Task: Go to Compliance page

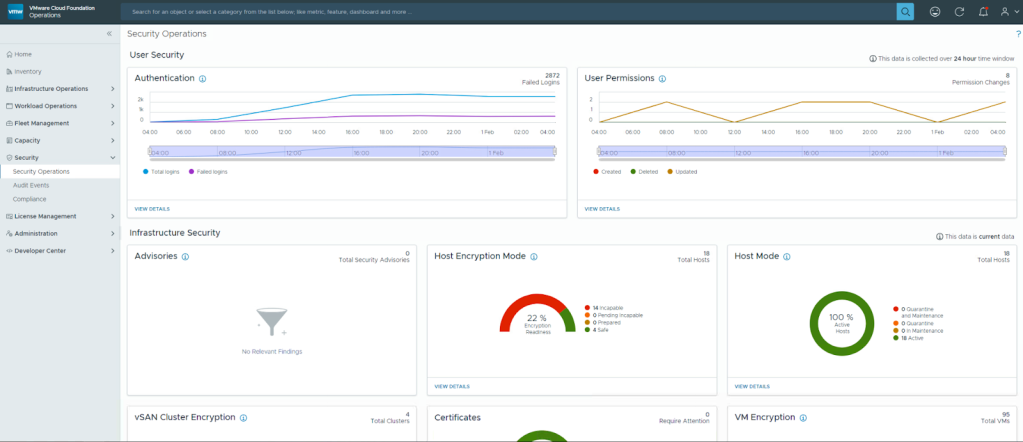Action: coord(30,199)
